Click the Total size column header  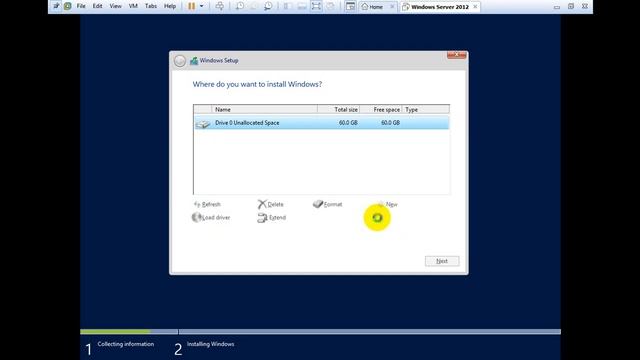point(338,109)
